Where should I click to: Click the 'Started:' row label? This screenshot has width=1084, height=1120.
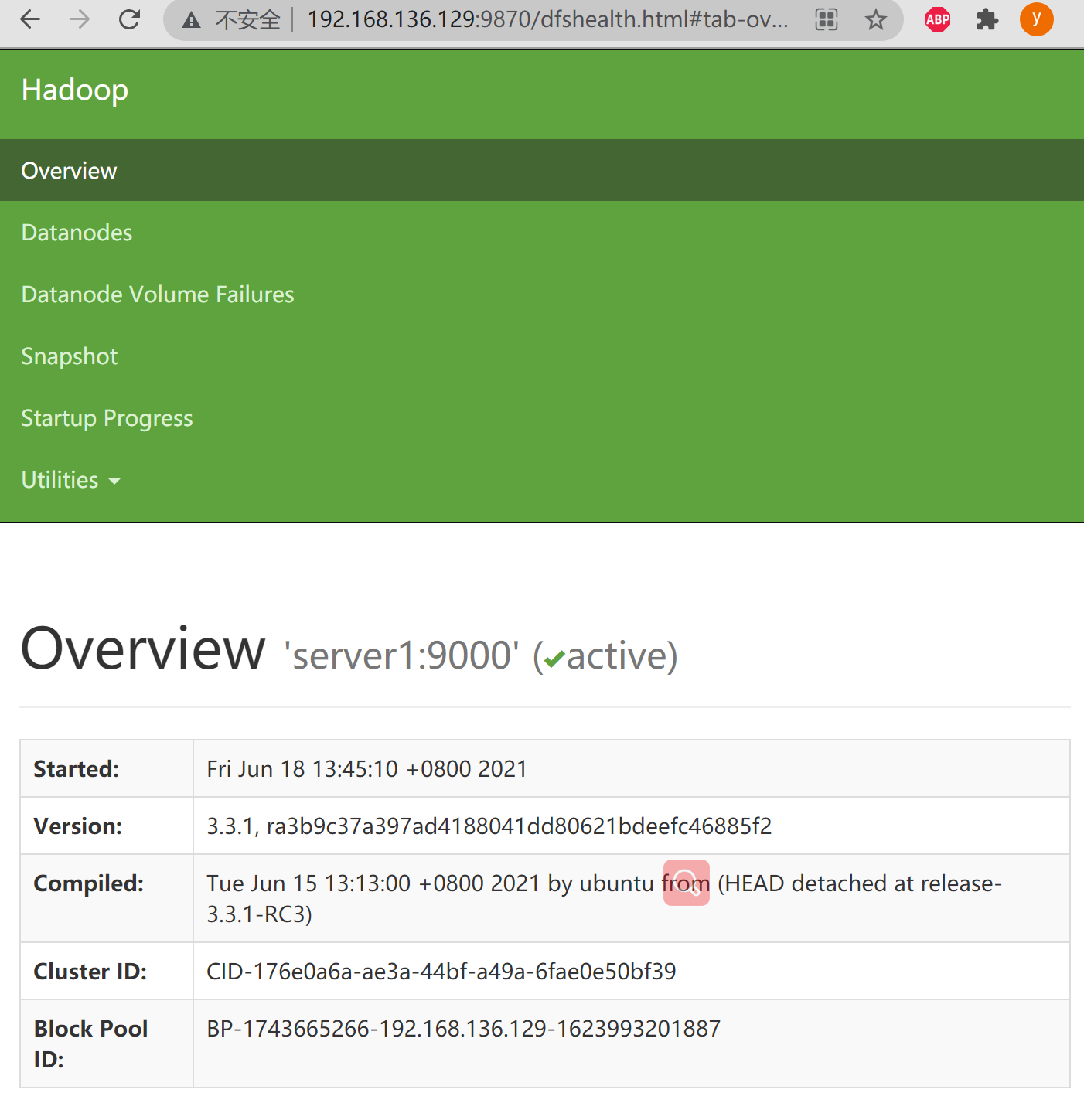[77, 769]
